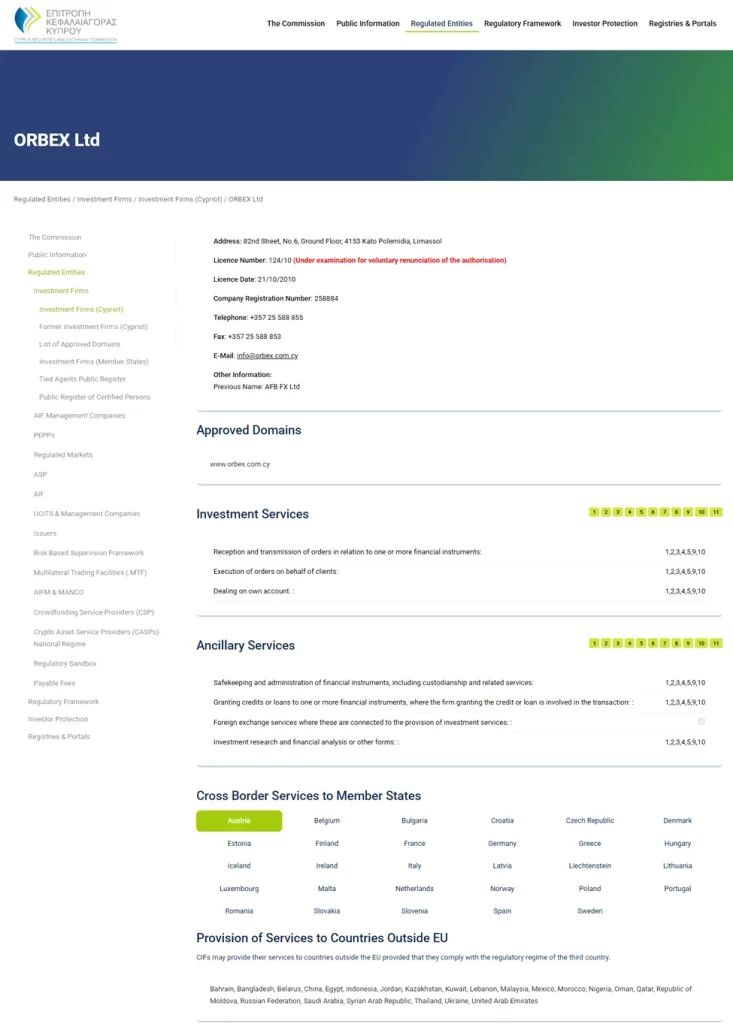This screenshot has width=733, height=1024.
Task: Open Crypto Asset Service Providers (CASPs) sidebar item
Action: pos(97,638)
